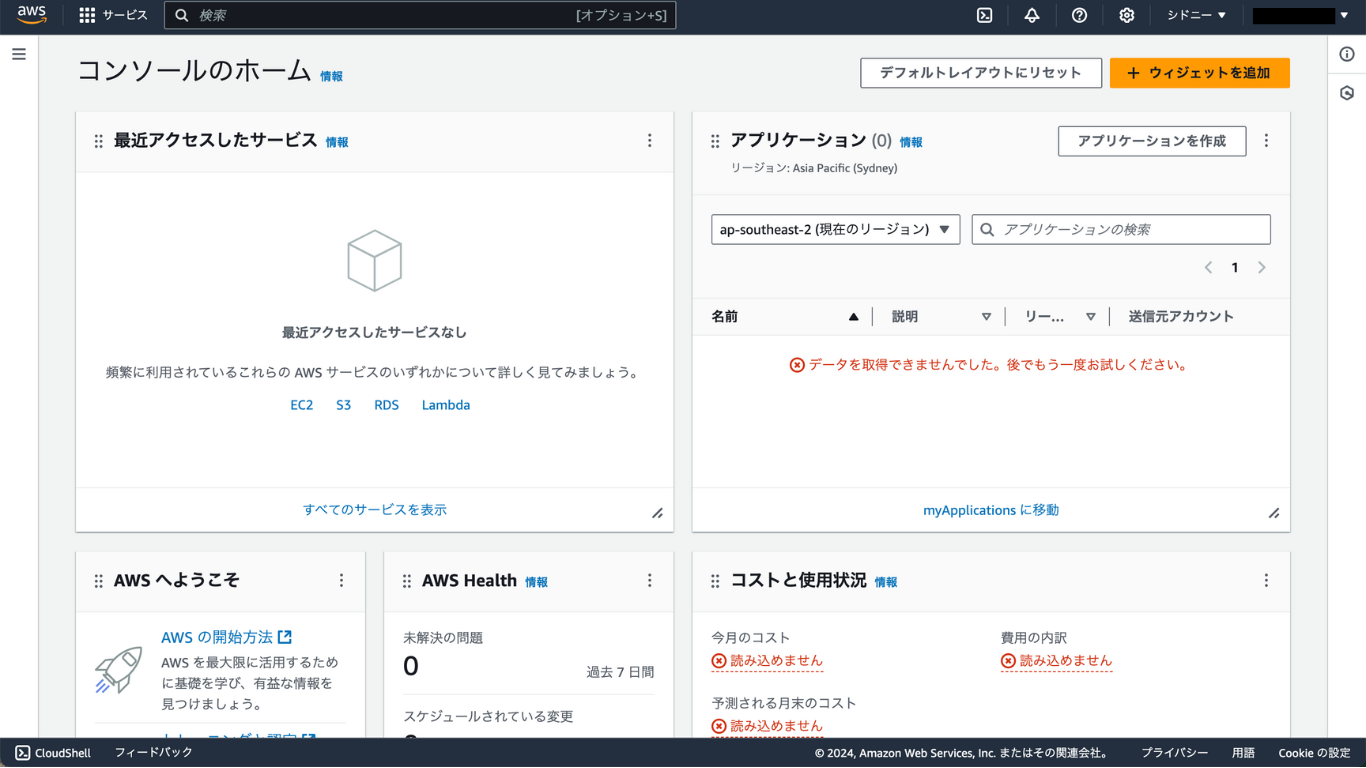Click the アプリケーションの検索 field
This screenshot has width=1366, height=768.
[x=1121, y=229]
